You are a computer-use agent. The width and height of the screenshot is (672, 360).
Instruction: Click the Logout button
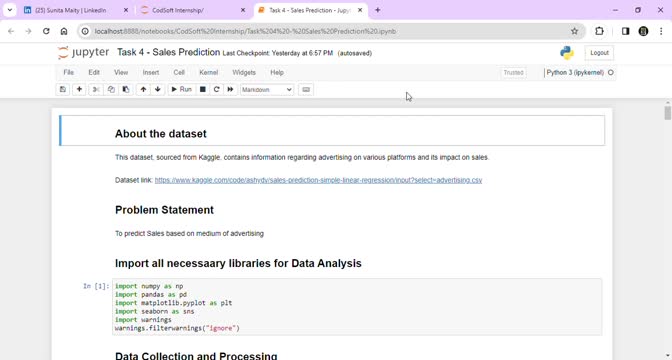[599, 53]
